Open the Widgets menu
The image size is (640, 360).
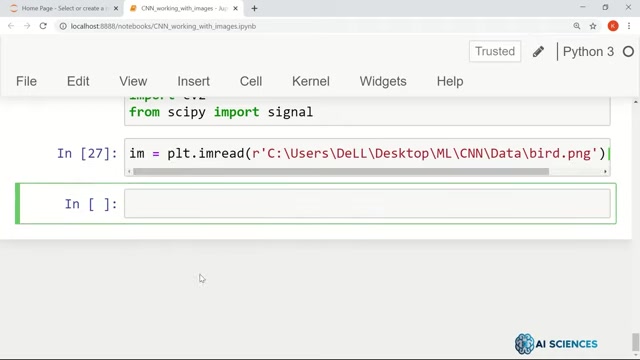[x=383, y=81]
